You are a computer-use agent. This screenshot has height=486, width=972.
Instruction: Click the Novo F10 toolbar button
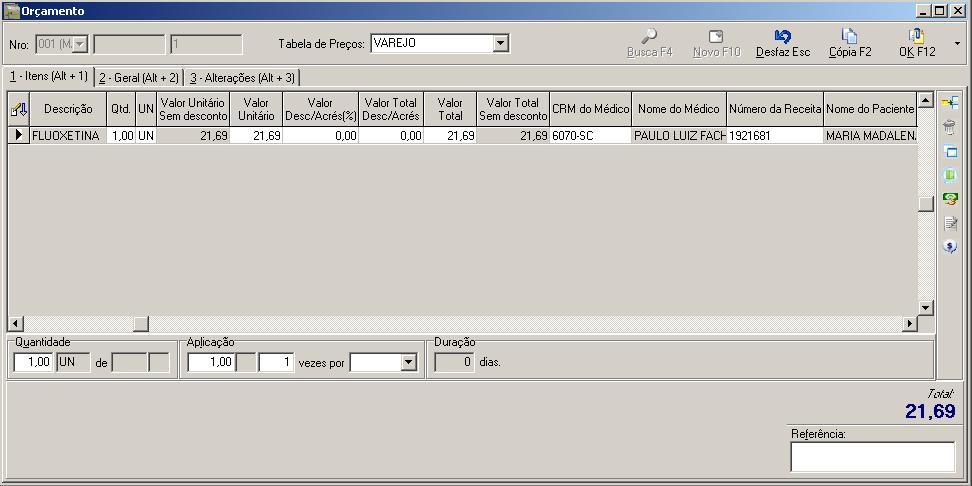point(716,43)
